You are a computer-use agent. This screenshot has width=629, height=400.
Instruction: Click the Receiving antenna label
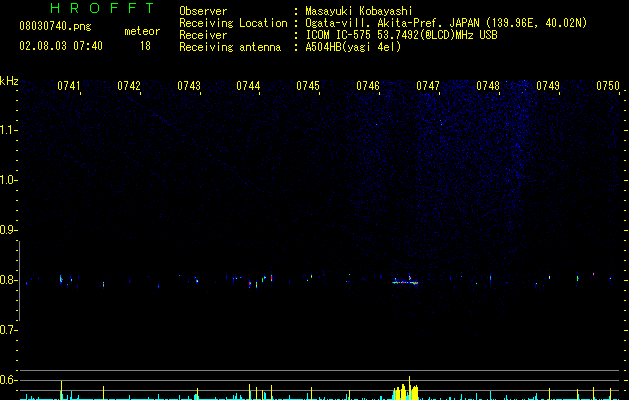point(230,47)
